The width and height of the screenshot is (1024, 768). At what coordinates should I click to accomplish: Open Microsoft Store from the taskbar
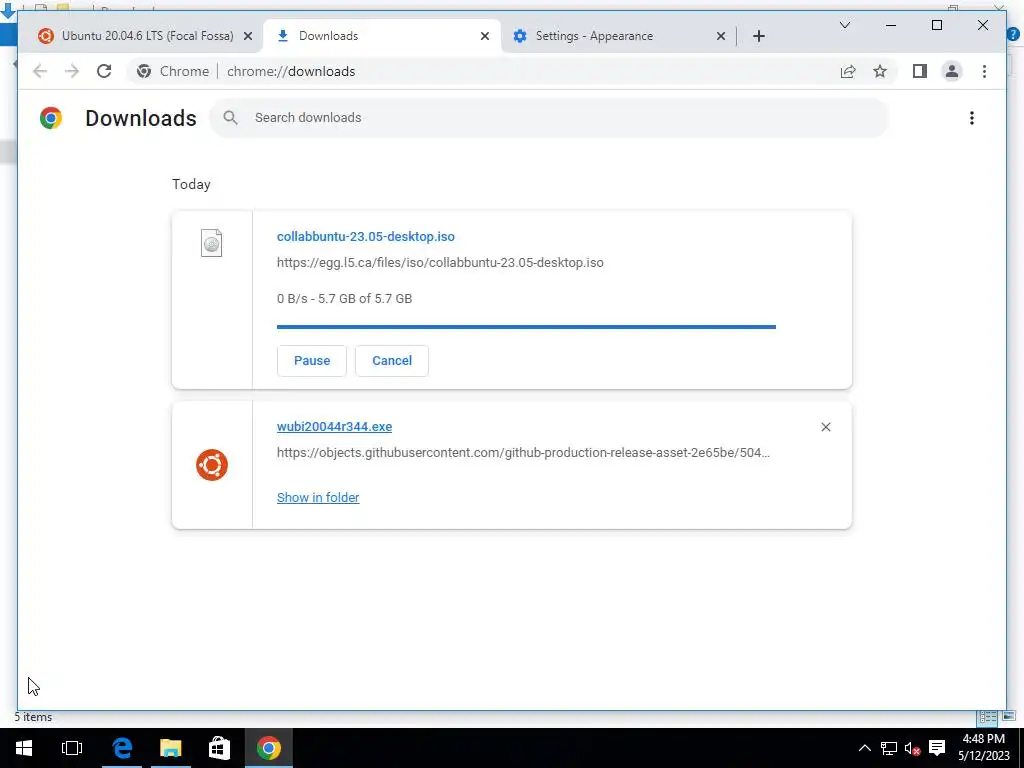coord(219,748)
